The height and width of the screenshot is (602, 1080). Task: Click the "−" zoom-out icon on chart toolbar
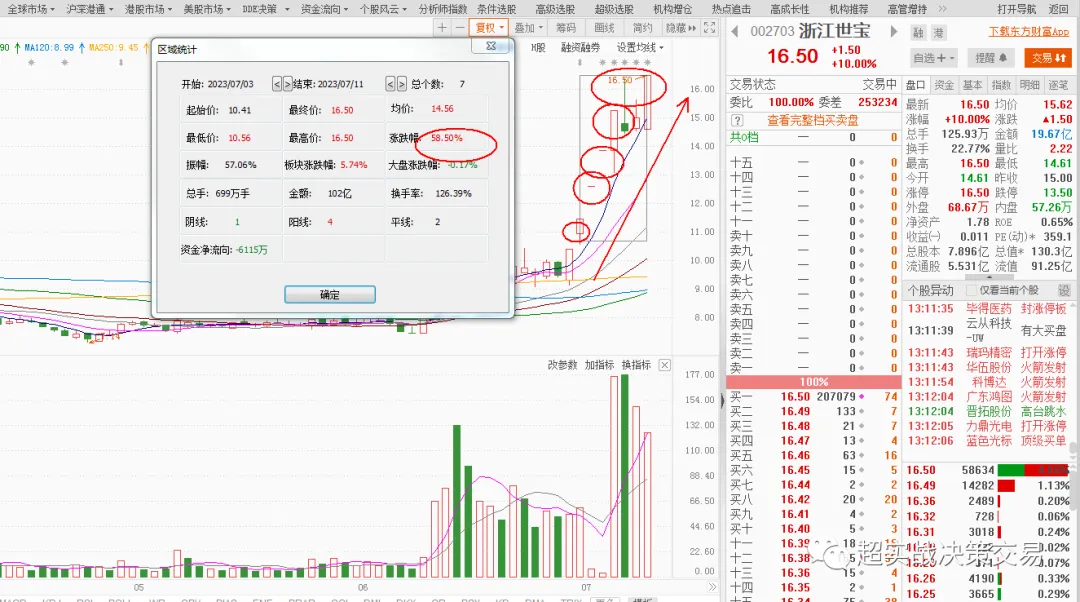(462, 28)
